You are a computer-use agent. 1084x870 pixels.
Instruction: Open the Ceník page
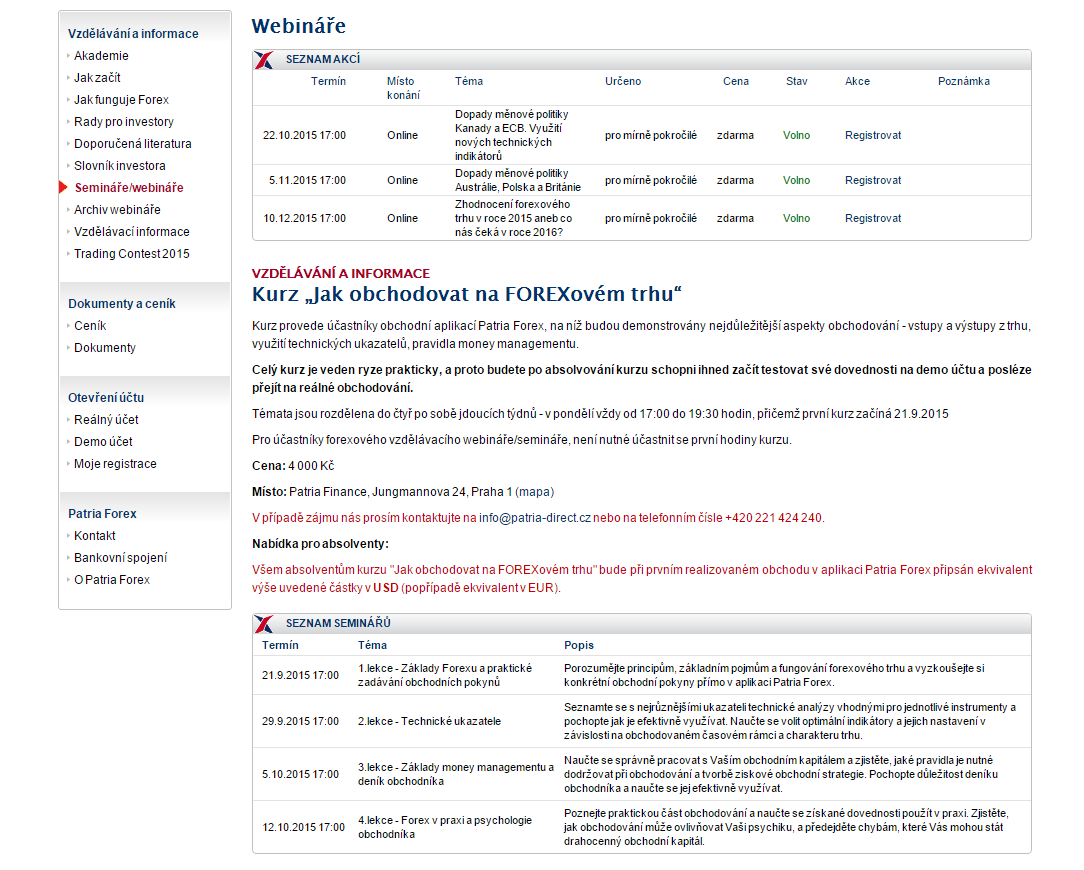click(90, 326)
